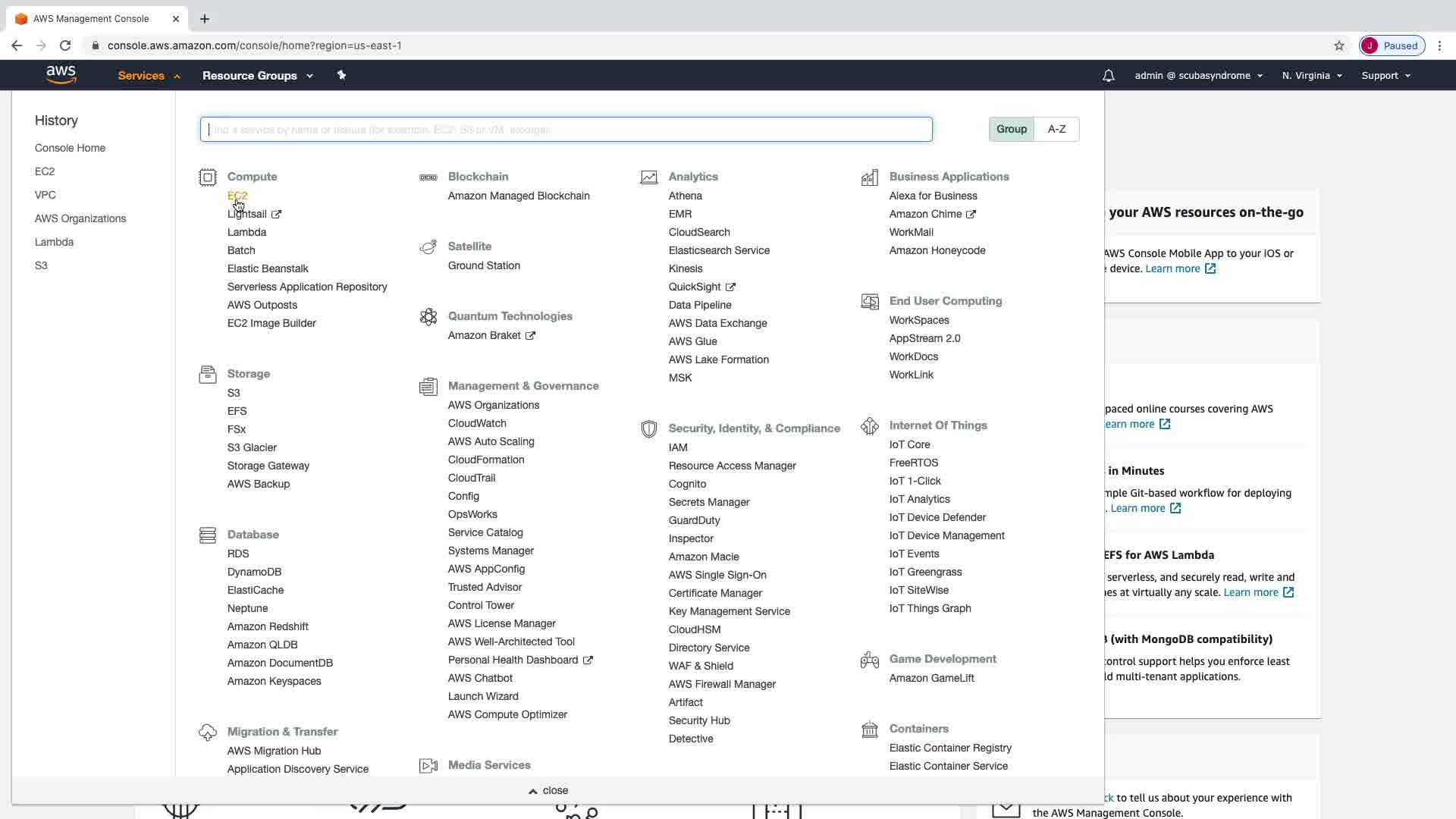
Task: Open the CloudWatch service link
Action: [x=476, y=423]
